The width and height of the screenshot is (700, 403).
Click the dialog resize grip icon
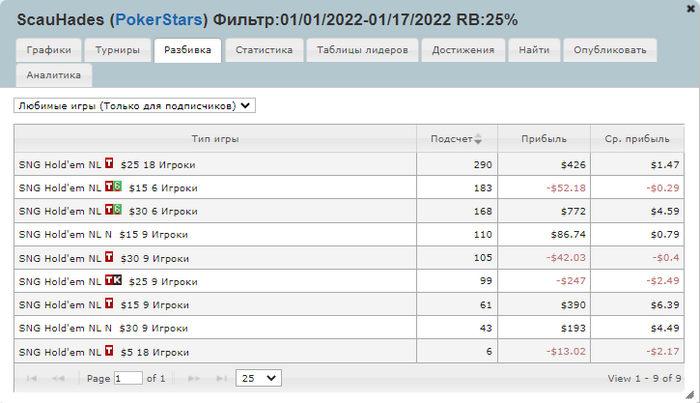[x=690, y=395]
